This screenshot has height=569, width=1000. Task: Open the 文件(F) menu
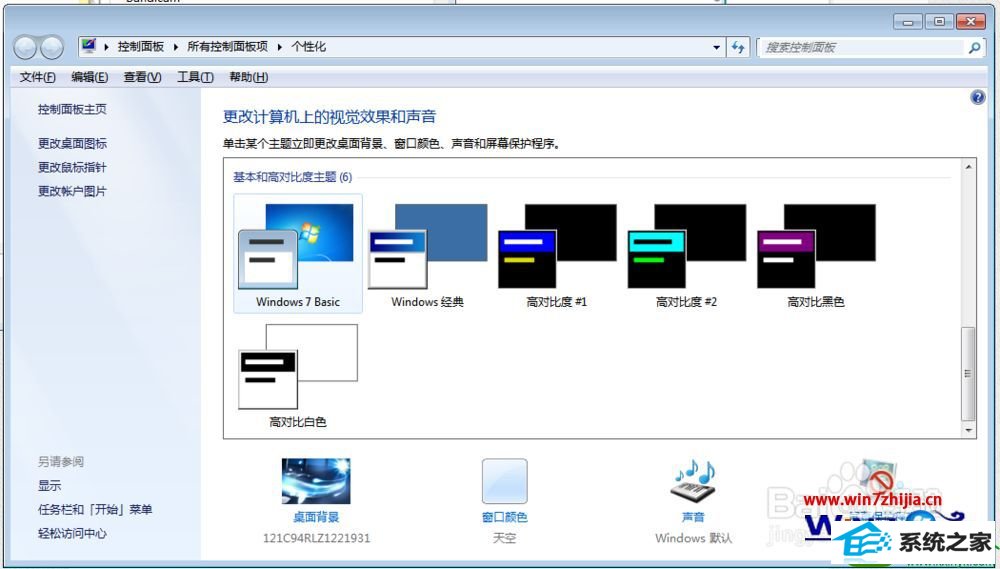(x=38, y=77)
